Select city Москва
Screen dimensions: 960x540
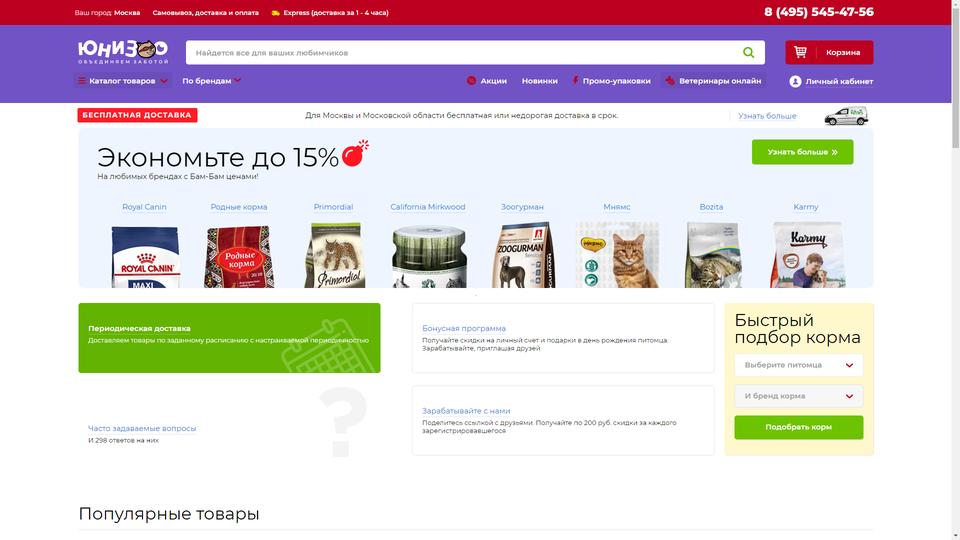point(127,12)
